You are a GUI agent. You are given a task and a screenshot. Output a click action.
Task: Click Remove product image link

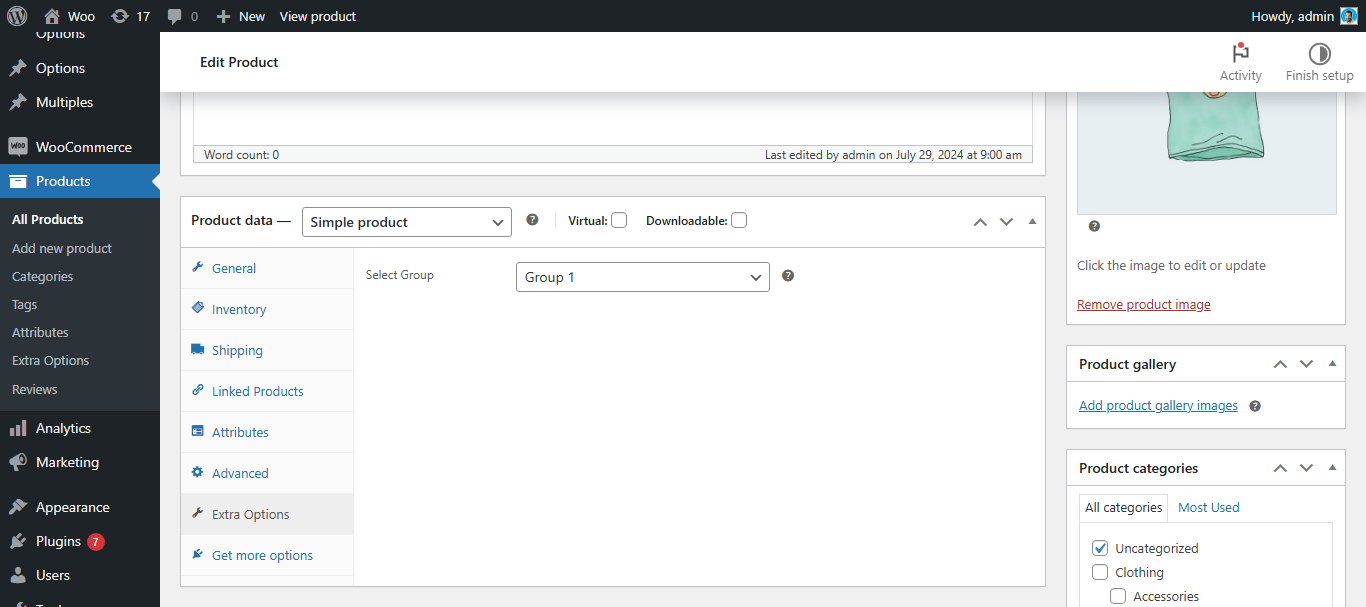[x=1144, y=304]
